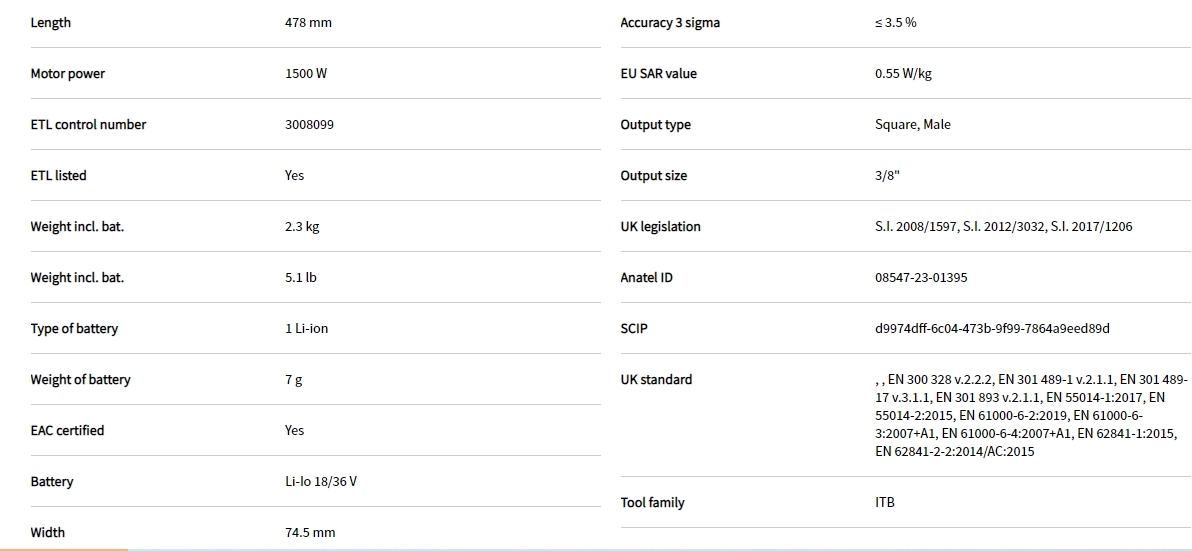Click the ETL listed label
The width and height of the screenshot is (1192, 551).
[58, 176]
